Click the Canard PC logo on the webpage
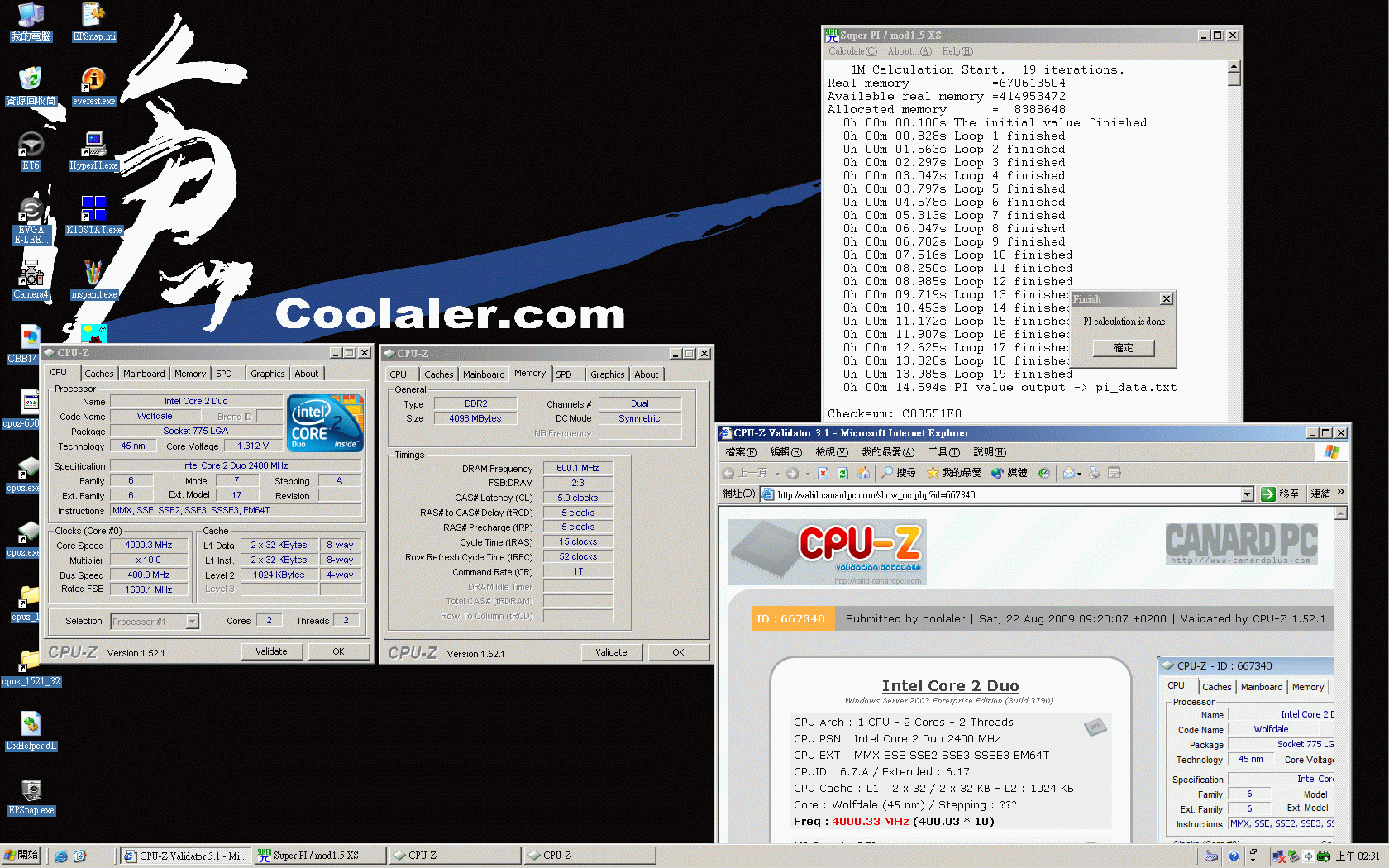The height and width of the screenshot is (868, 1389). tap(1241, 542)
